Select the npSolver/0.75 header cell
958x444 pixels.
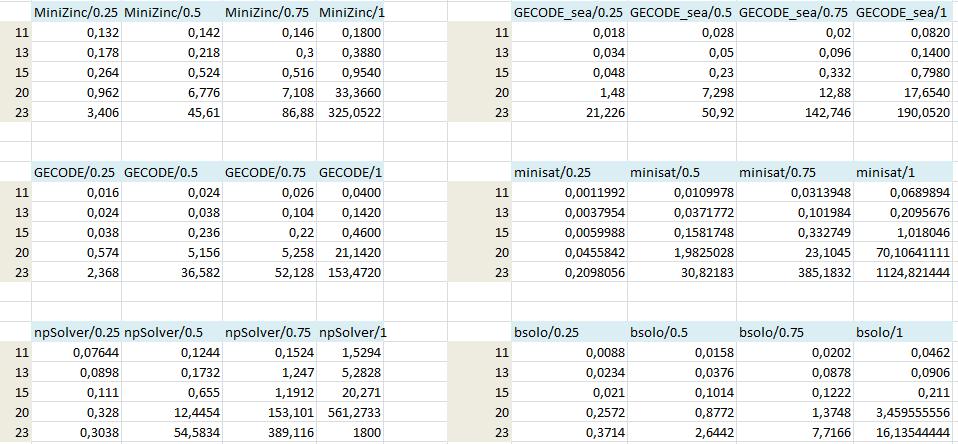(x=269, y=333)
